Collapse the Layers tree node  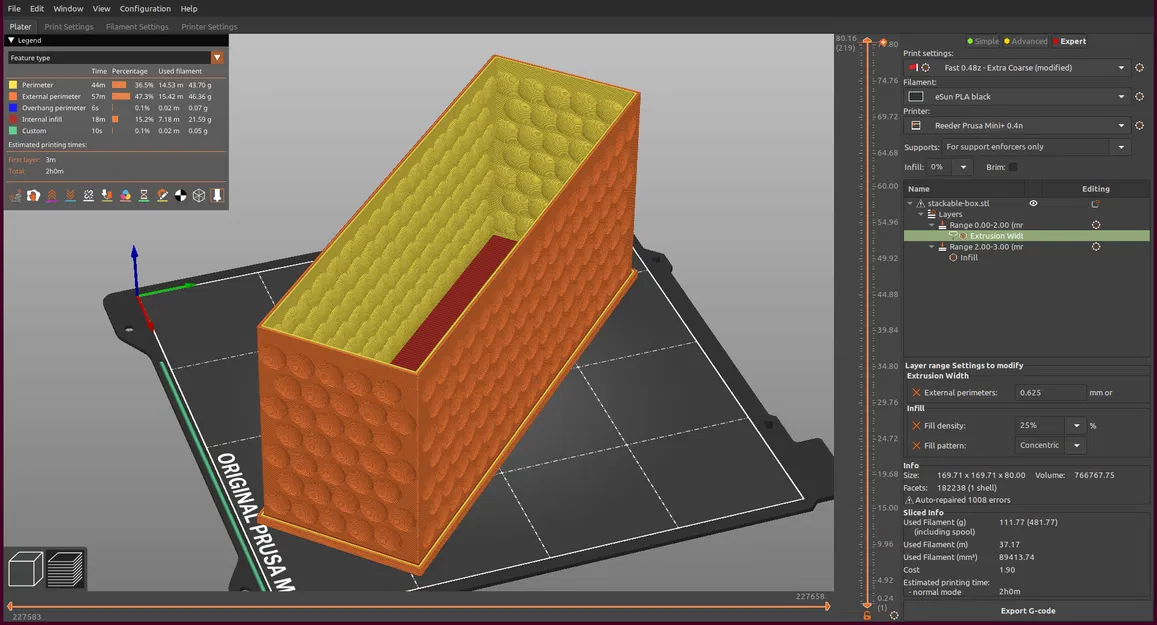click(x=921, y=214)
